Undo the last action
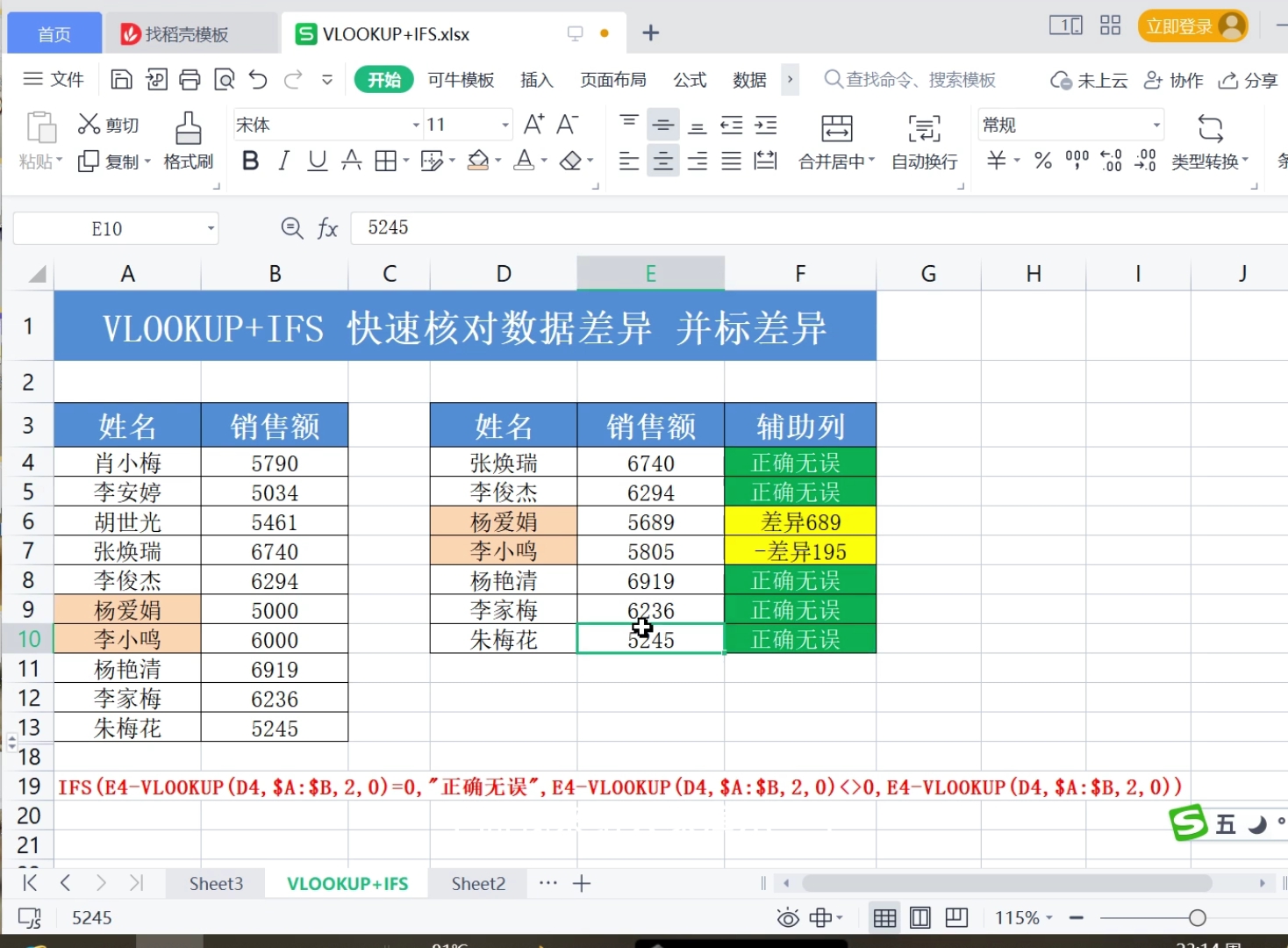1288x948 pixels. click(258, 80)
